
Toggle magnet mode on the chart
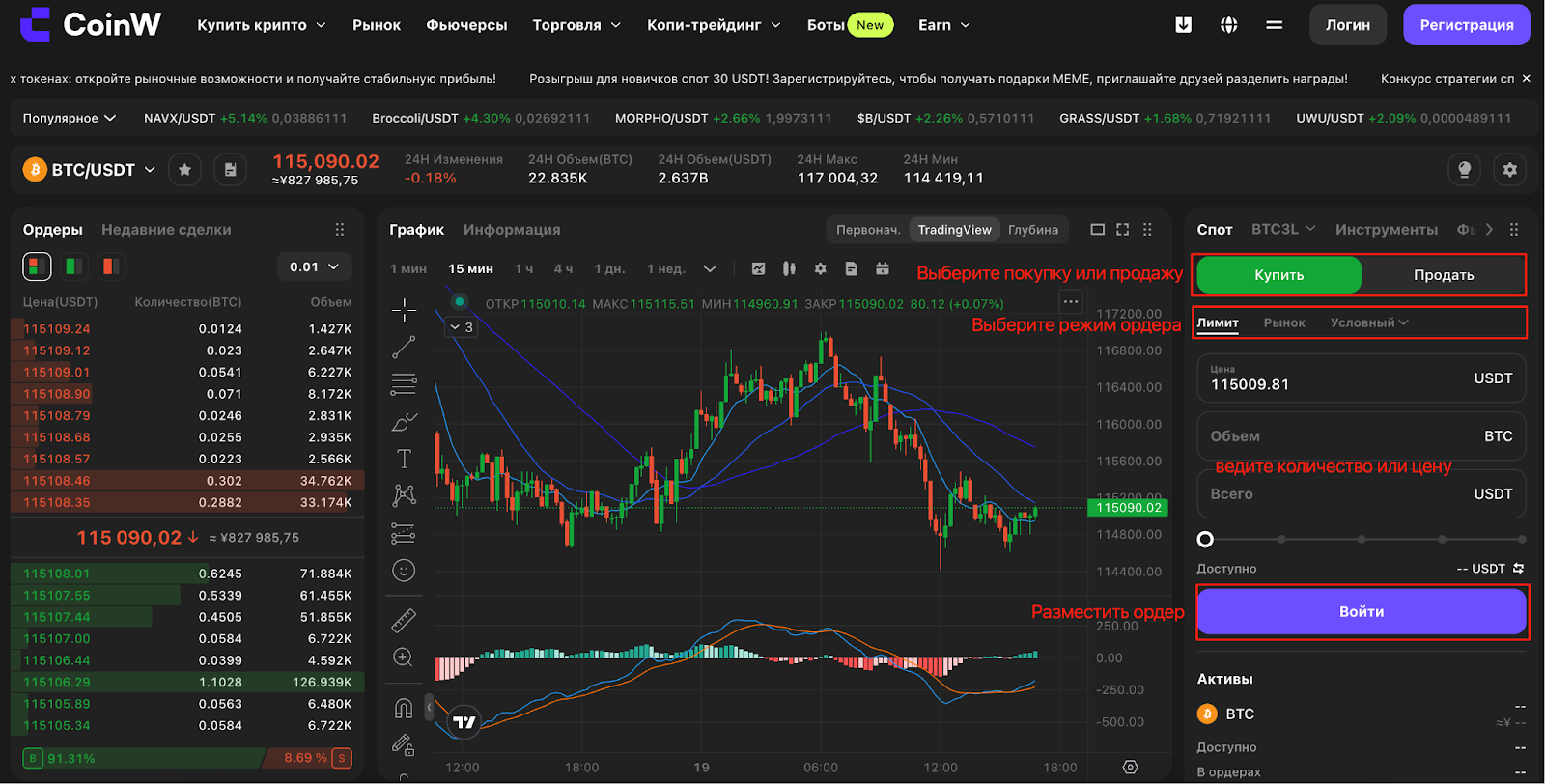(405, 708)
